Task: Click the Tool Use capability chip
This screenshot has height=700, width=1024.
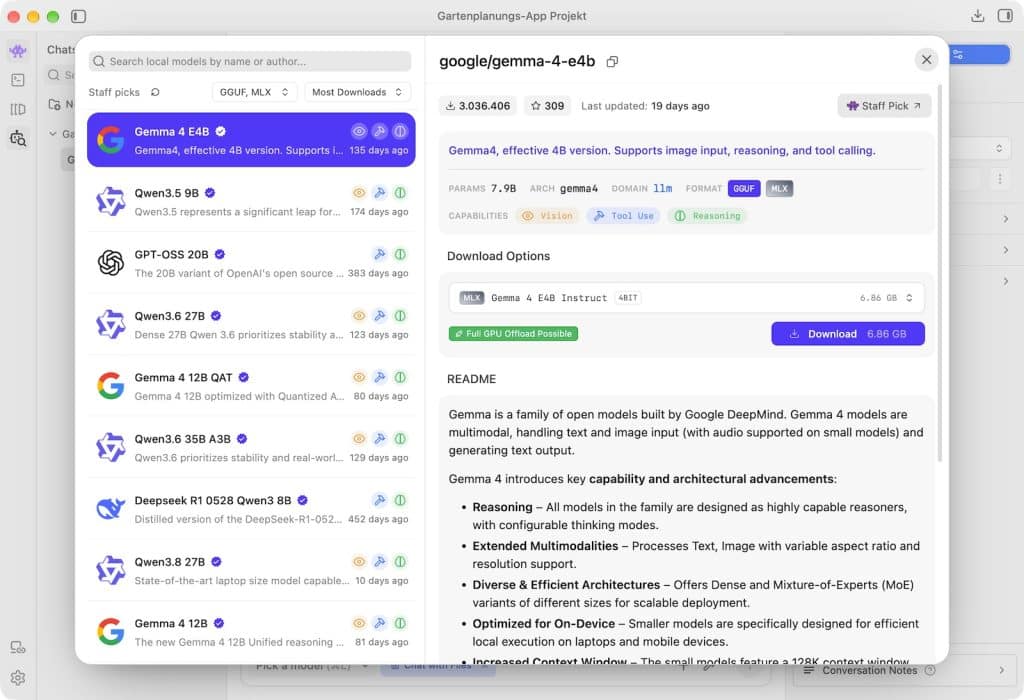Action: 624,216
